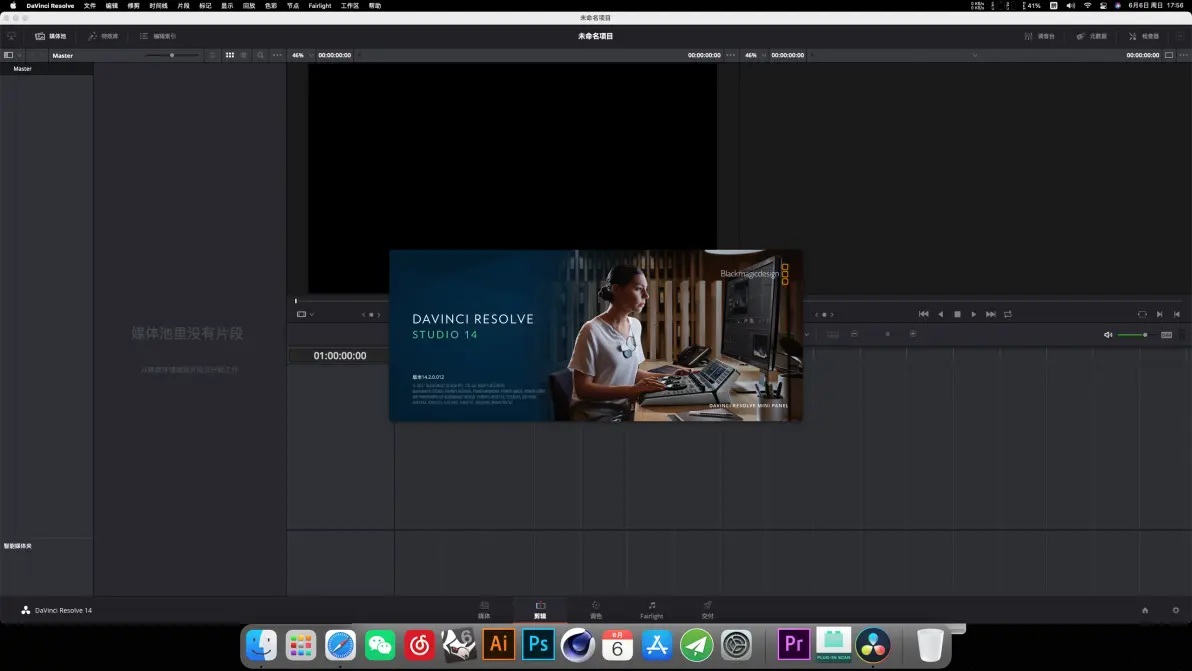The width and height of the screenshot is (1192, 671).
Task: Open WeChat from the Dock
Action: pos(380,644)
